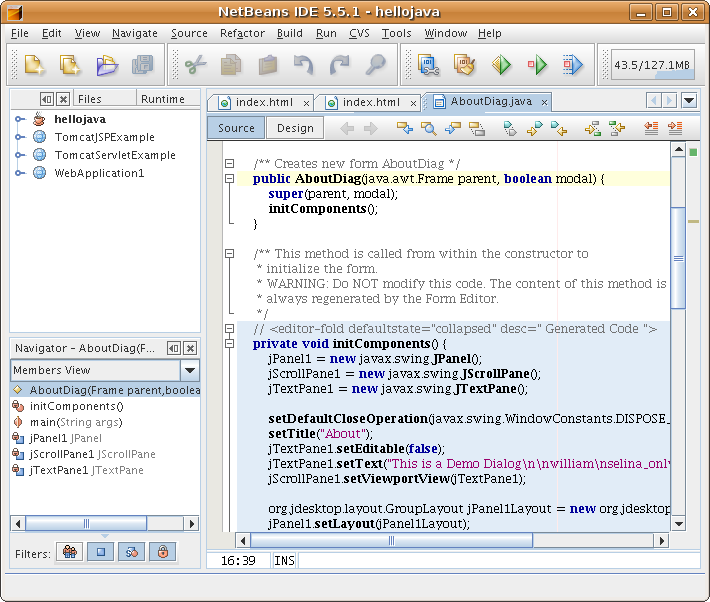Image resolution: width=710 pixels, height=602 pixels.
Task: Open the Tools menu
Action: (x=396, y=34)
